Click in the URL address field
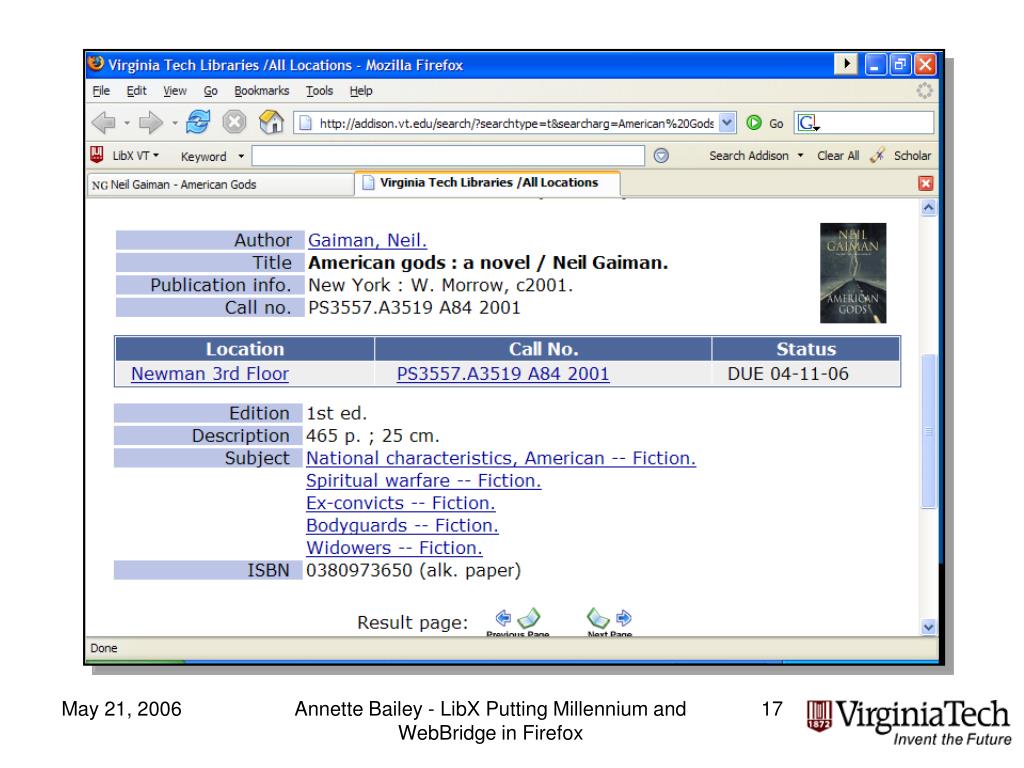This screenshot has height=768, width=1024. (516, 123)
